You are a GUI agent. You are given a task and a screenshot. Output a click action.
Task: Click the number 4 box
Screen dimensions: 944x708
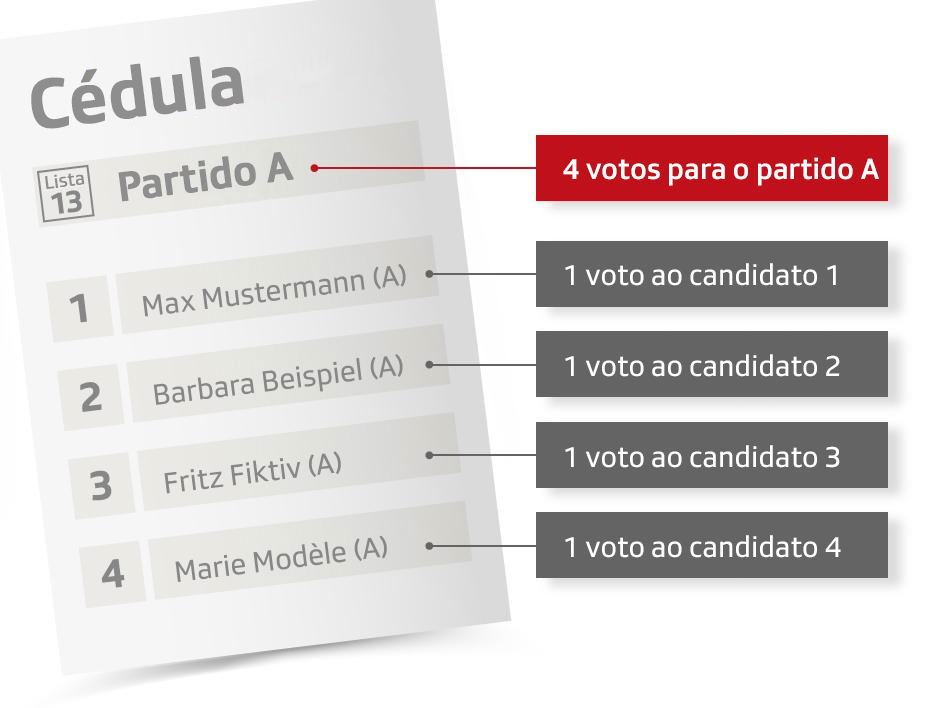113,573
